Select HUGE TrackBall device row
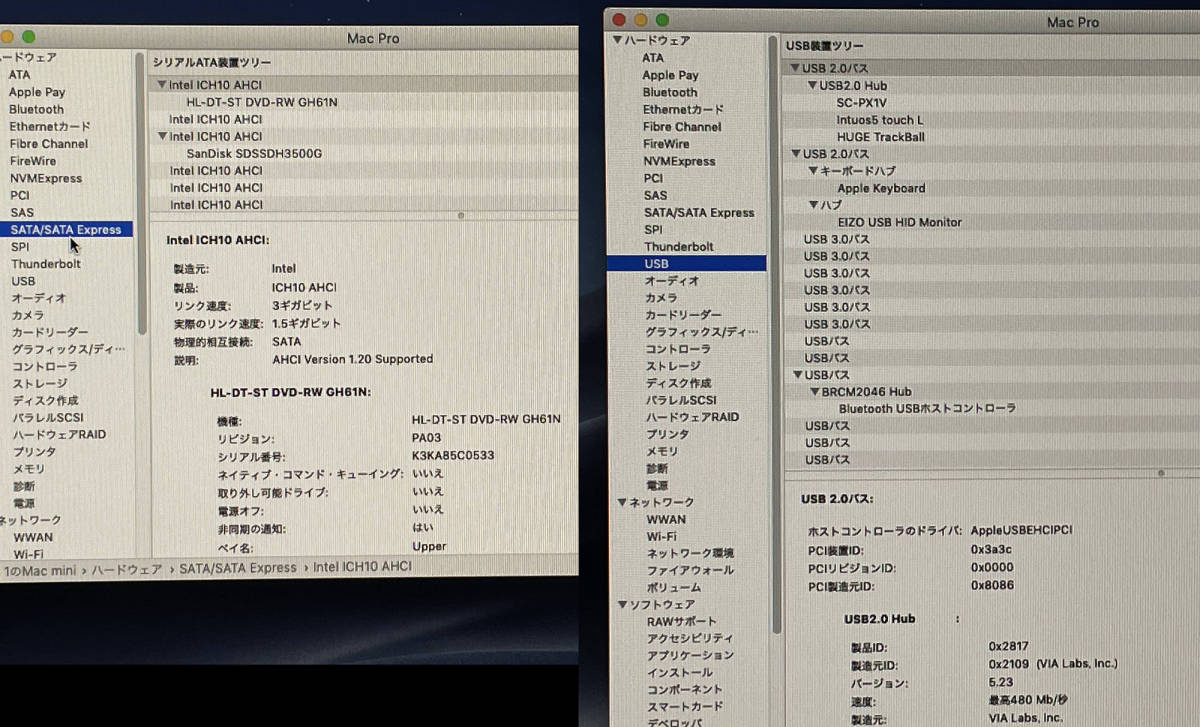 pyautogui.click(x=881, y=137)
